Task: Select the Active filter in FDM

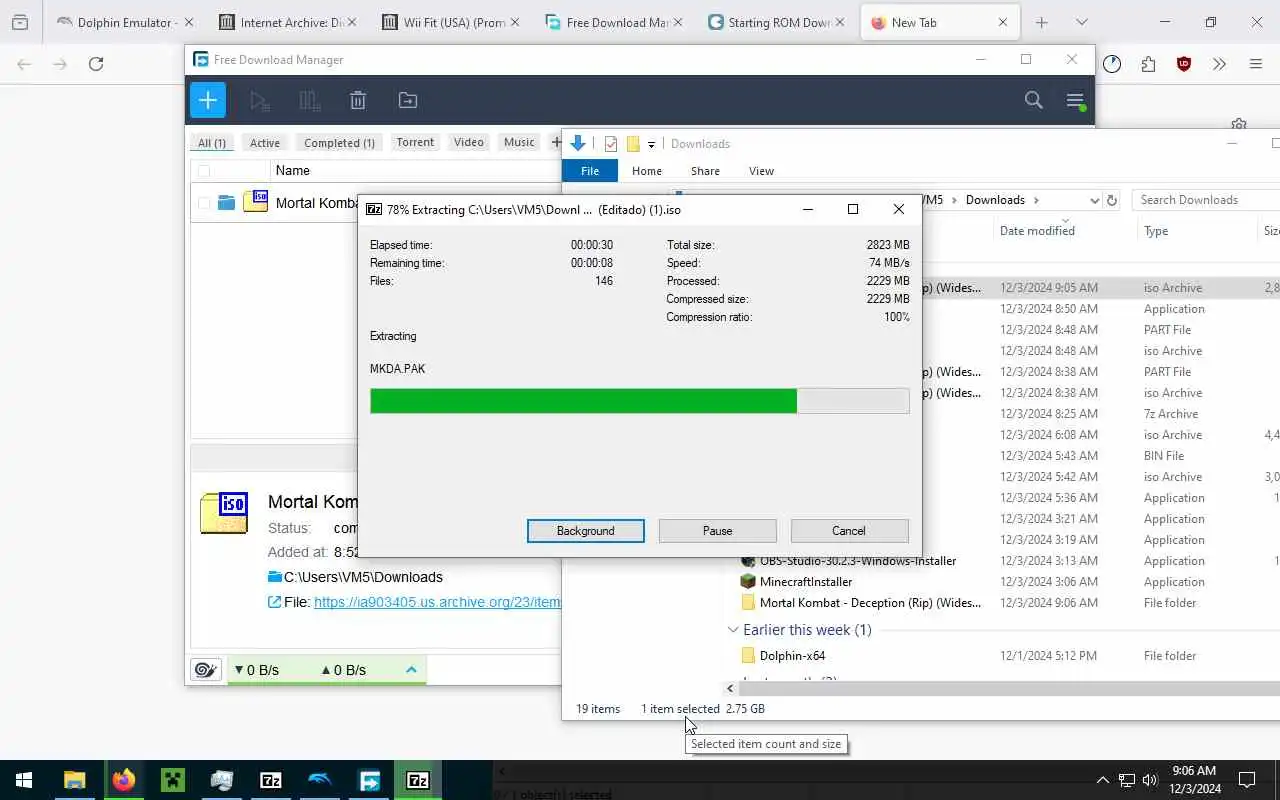Action: click(265, 143)
